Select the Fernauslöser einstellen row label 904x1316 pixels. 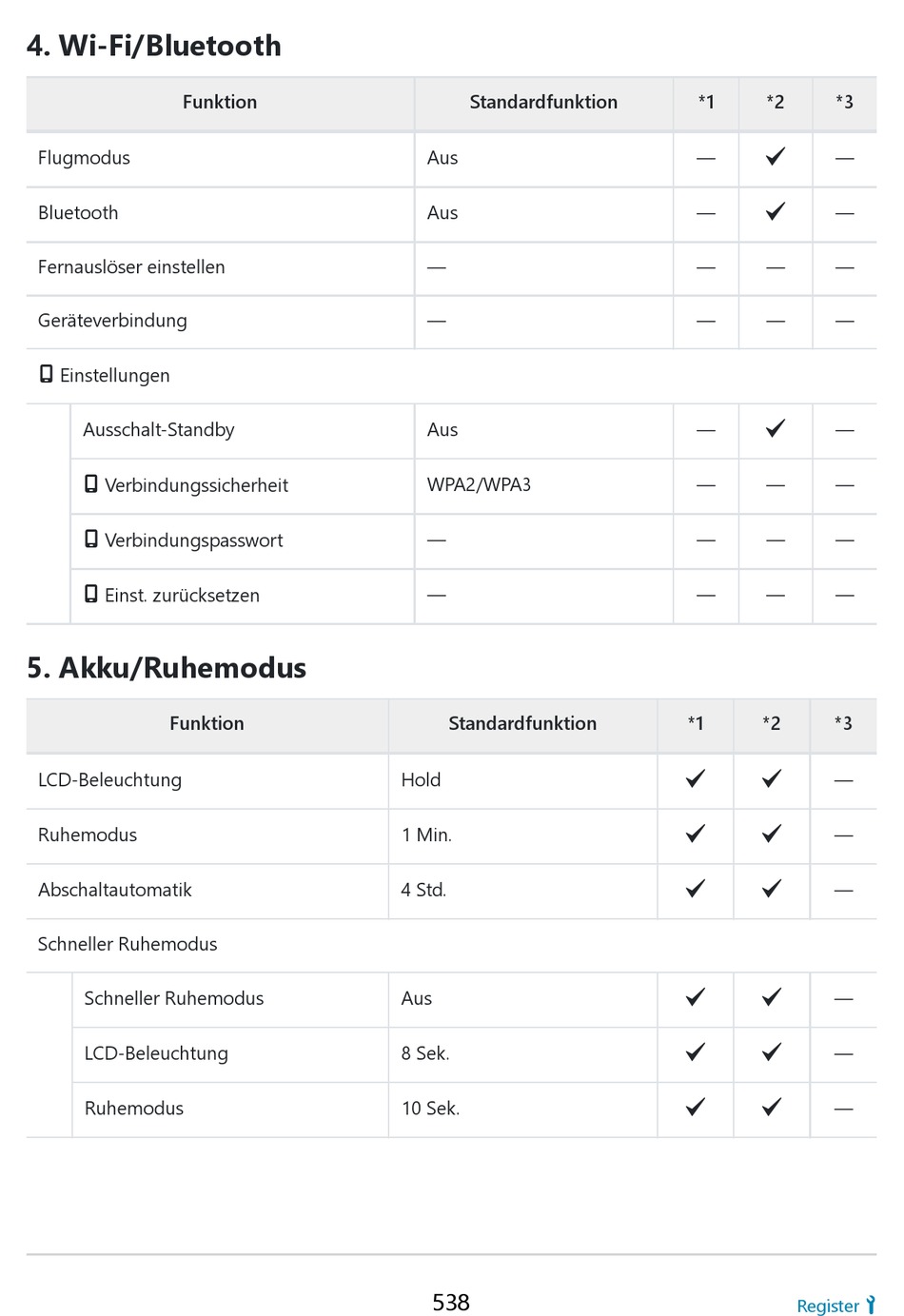click(x=131, y=267)
